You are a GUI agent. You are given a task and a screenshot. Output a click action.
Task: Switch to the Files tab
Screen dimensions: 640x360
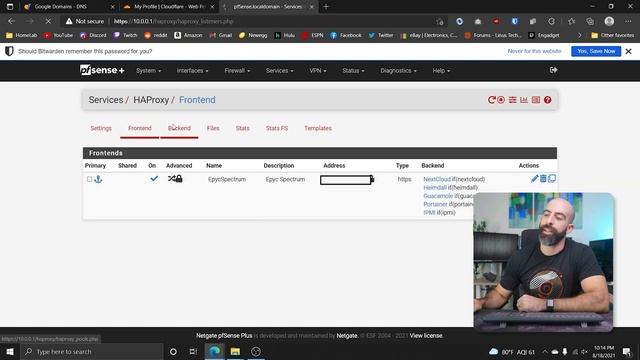[x=213, y=128]
